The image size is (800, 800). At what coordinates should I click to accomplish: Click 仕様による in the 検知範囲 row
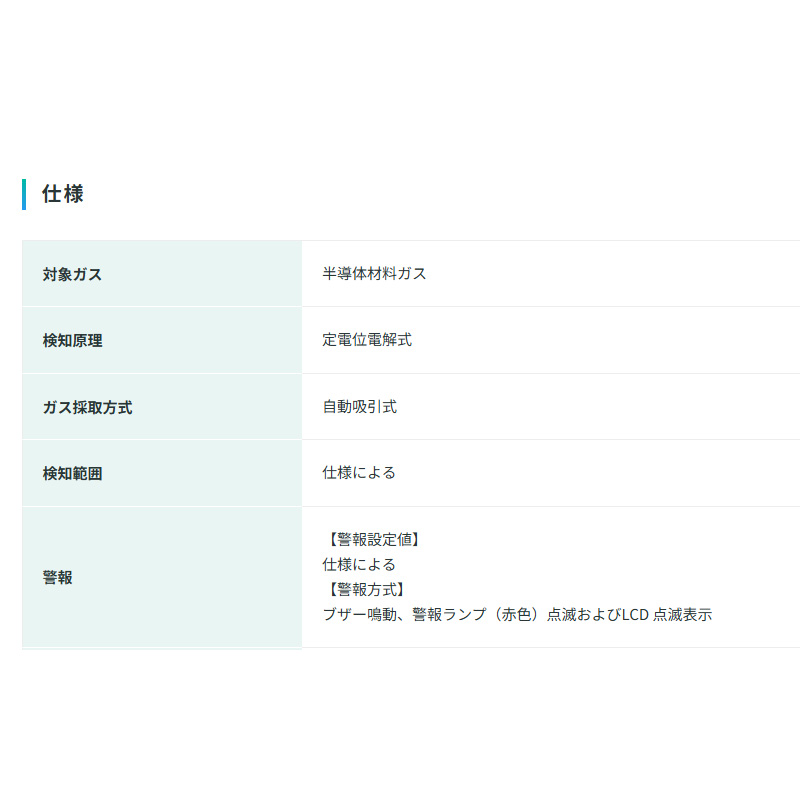pos(359,473)
